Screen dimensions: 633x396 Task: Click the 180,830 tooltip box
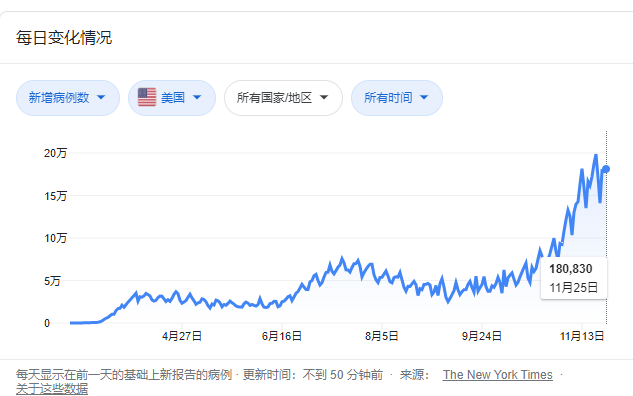click(x=574, y=278)
